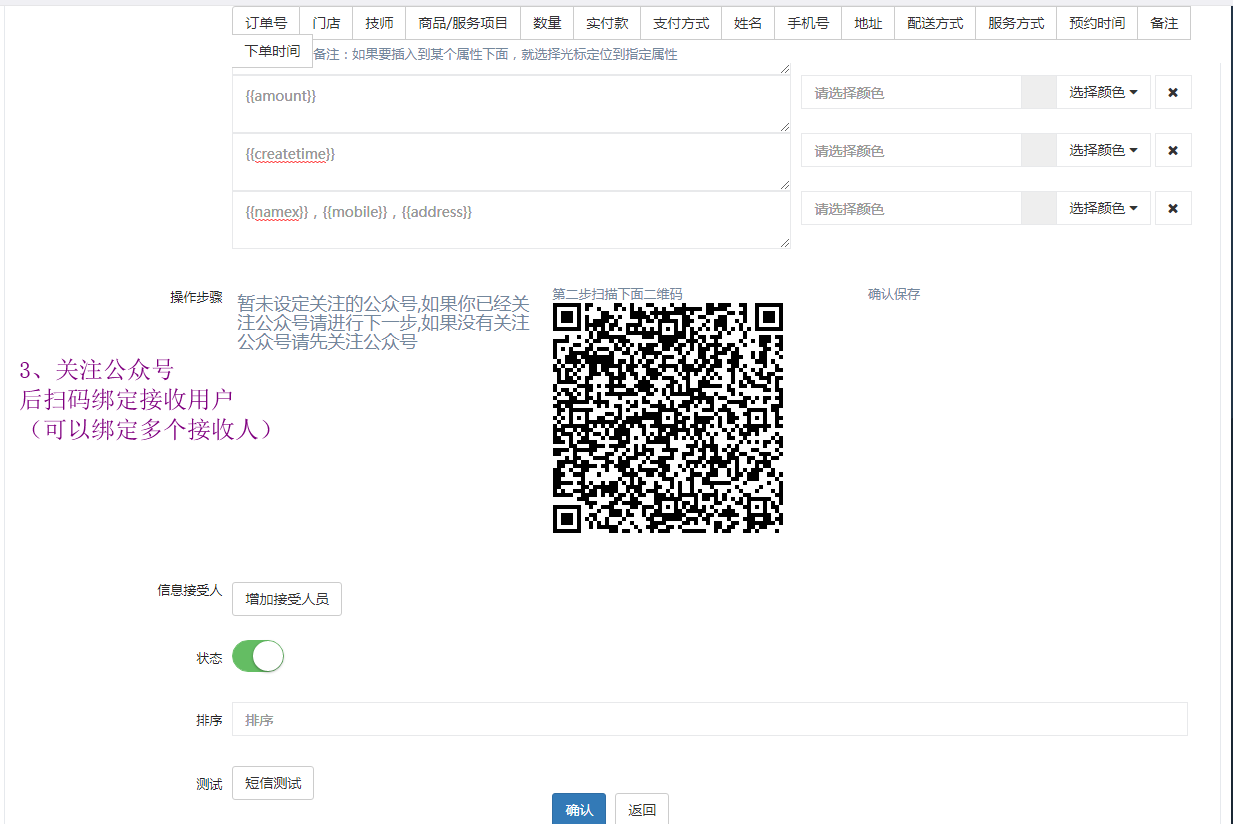This screenshot has width=1233, height=824.
Task: Open the 选择颜色 dropdown for the {{amount}} row
Action: [x=1103, y=92]
